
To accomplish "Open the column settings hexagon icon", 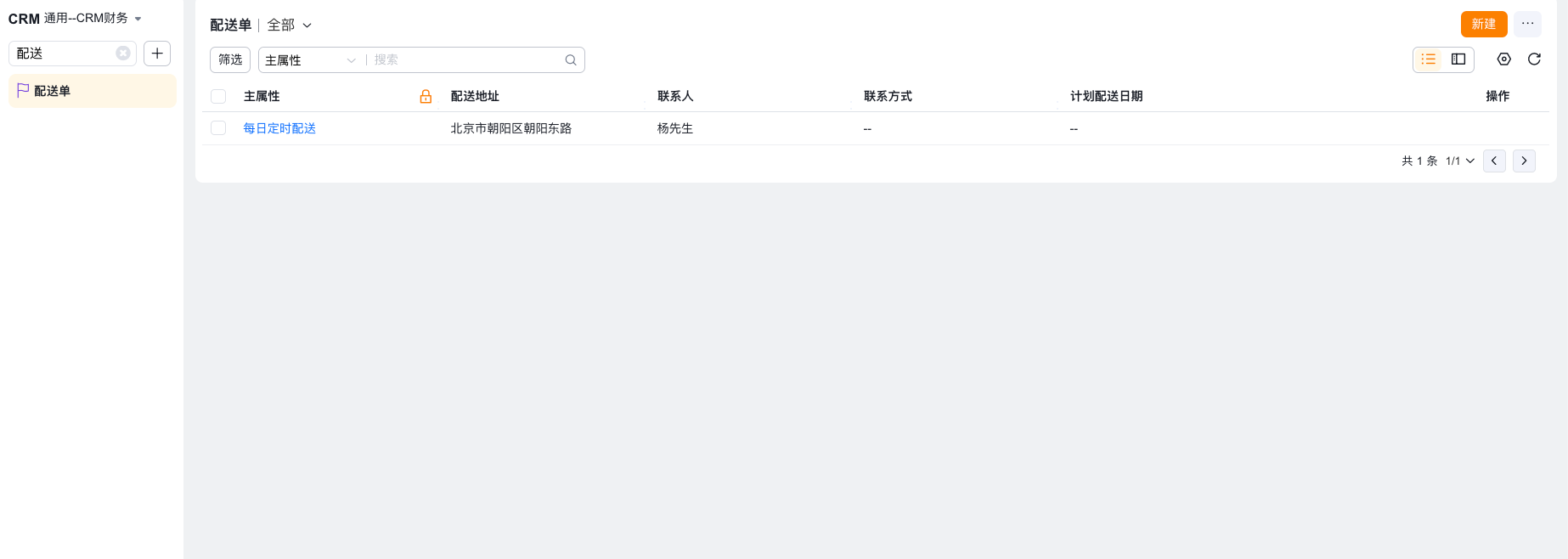I will pyautogui.click(x=1504, y=59).
